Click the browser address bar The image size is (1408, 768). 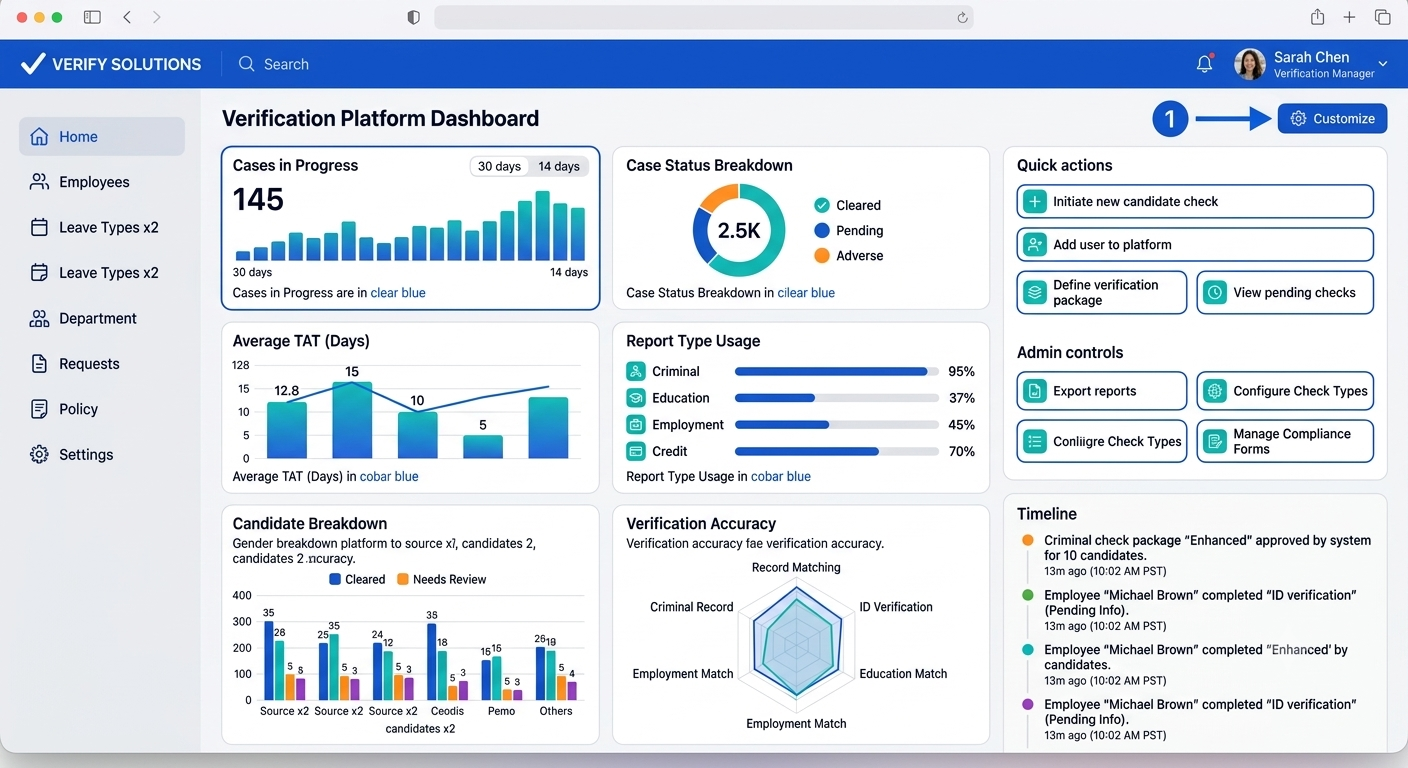pos(704,17)
